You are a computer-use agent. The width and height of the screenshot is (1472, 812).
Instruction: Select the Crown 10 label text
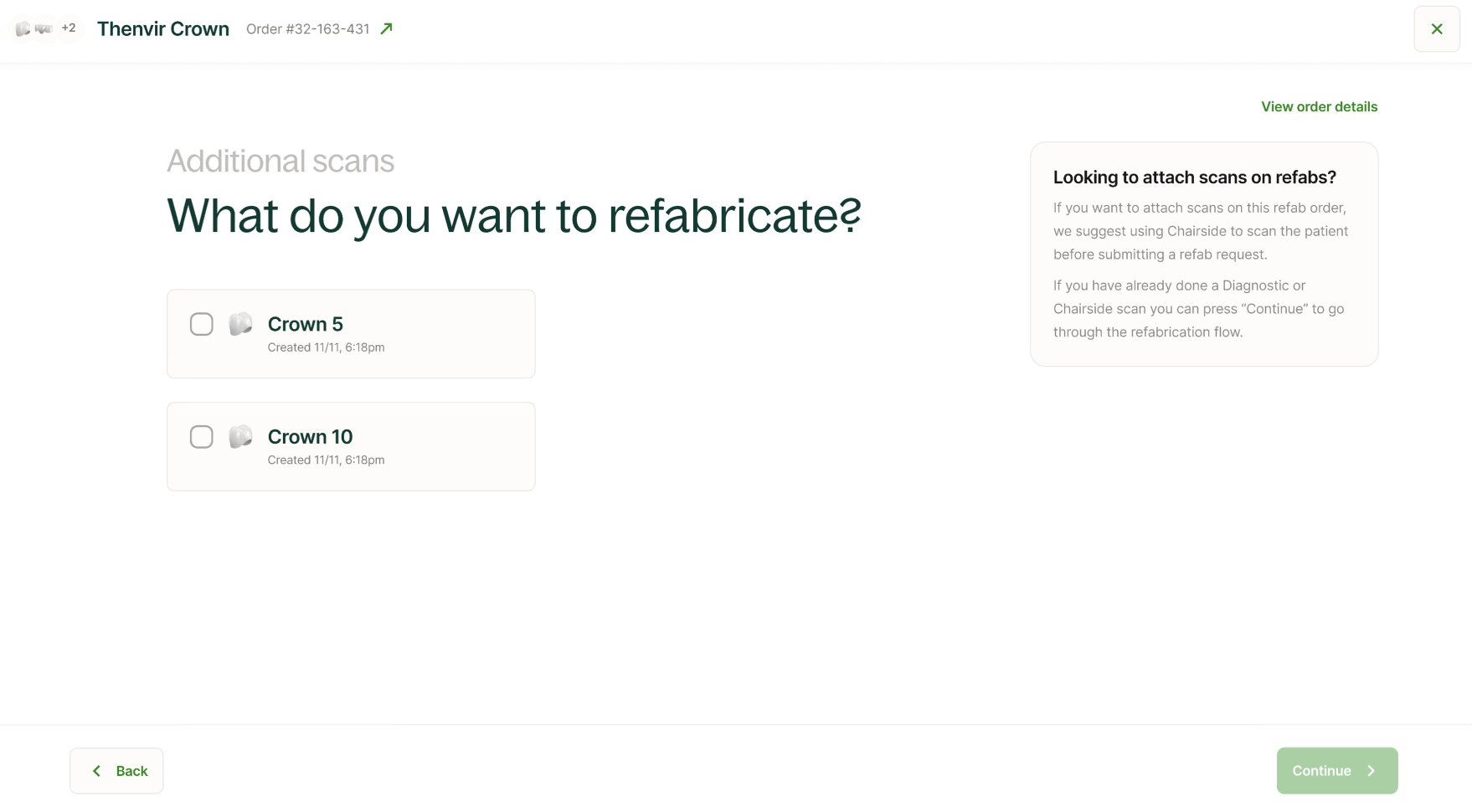point(310,437)
